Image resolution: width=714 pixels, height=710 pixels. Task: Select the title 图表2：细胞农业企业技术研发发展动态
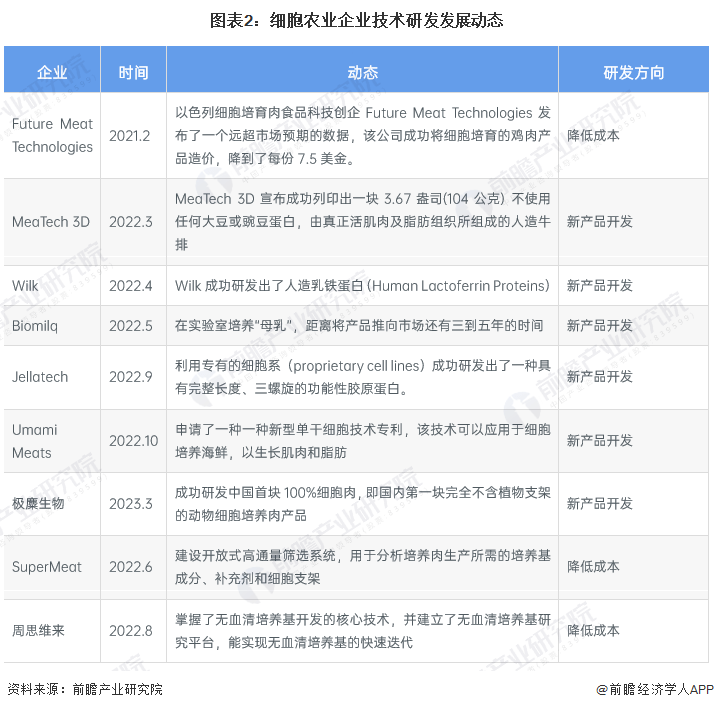357,20
